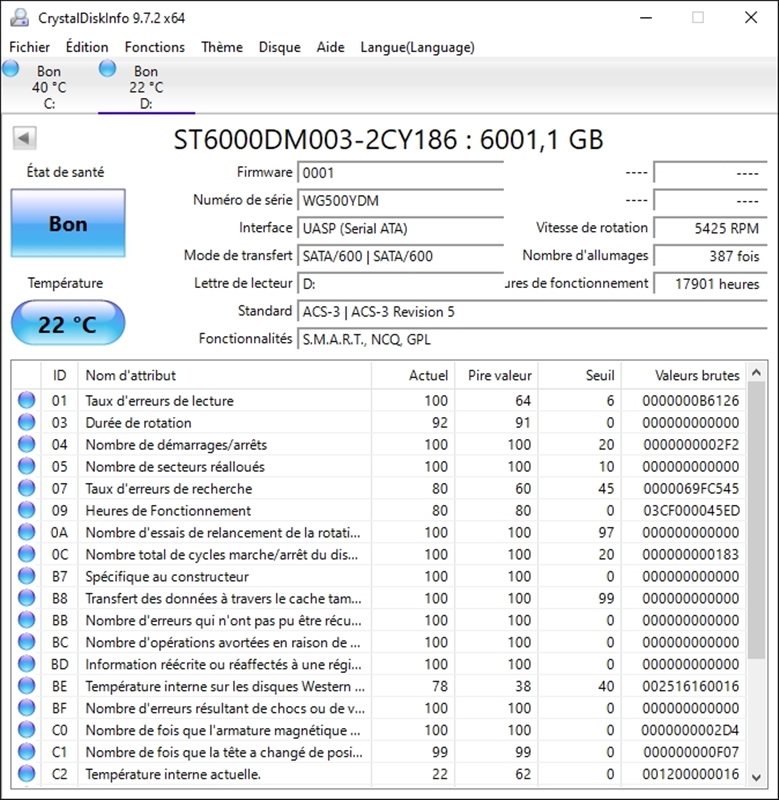Open the Fonctions menu
This screenshot has width=779, height=800.
tap(154, 47)
